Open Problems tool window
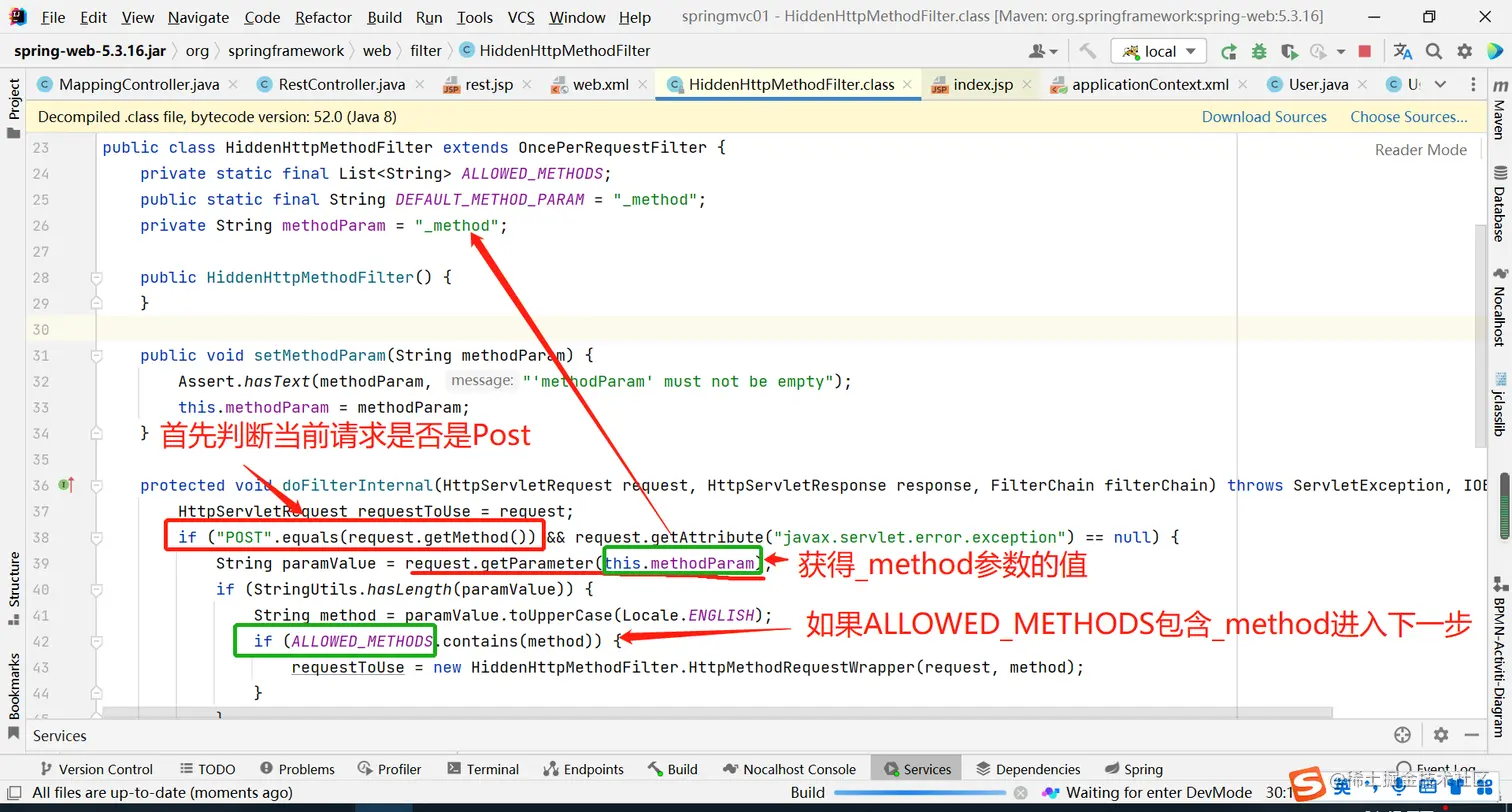The width and height of the screenshot is (1512, 812). pyautogui.click(x=297, y=769)
